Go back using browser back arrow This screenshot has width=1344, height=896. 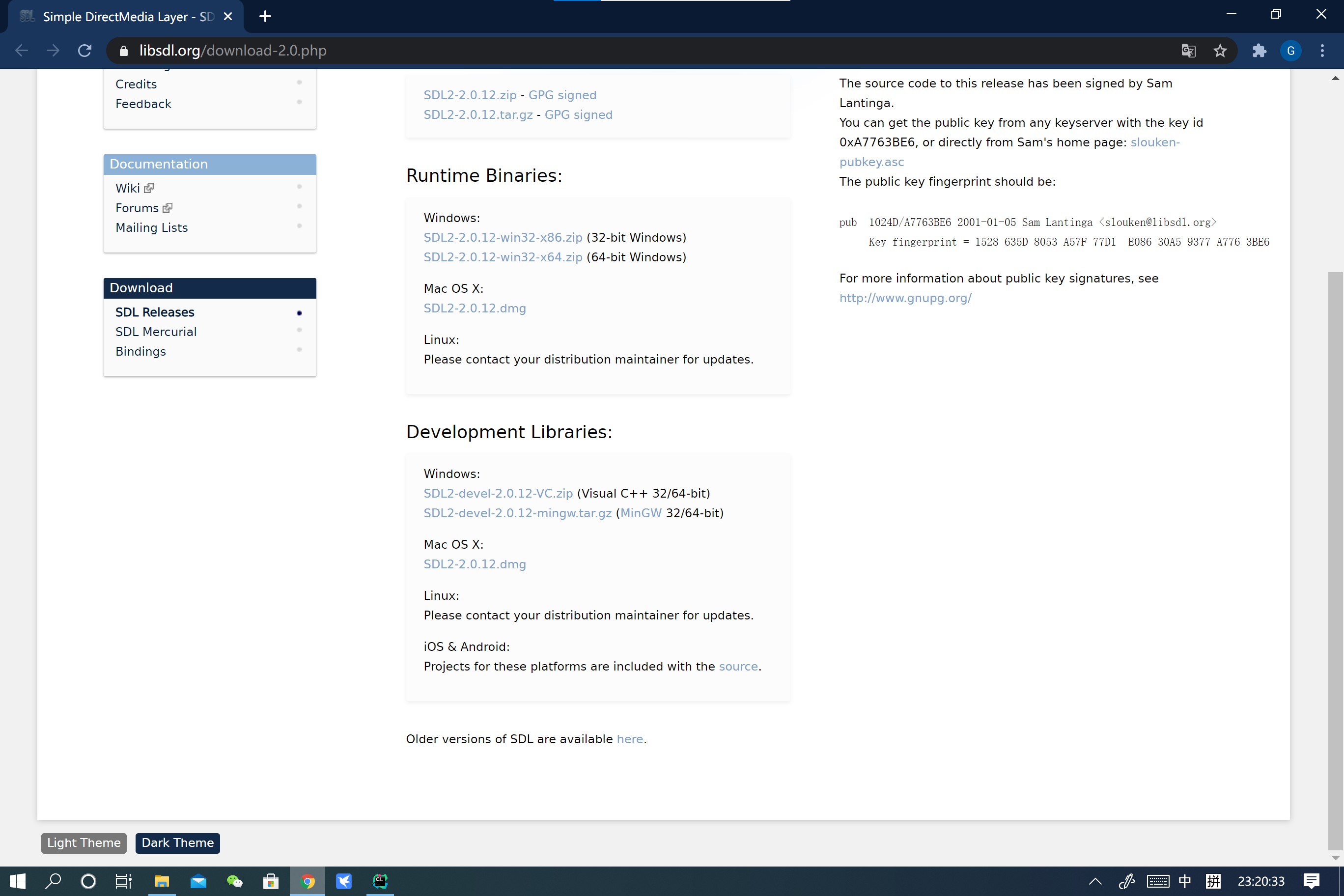(22, 50)
